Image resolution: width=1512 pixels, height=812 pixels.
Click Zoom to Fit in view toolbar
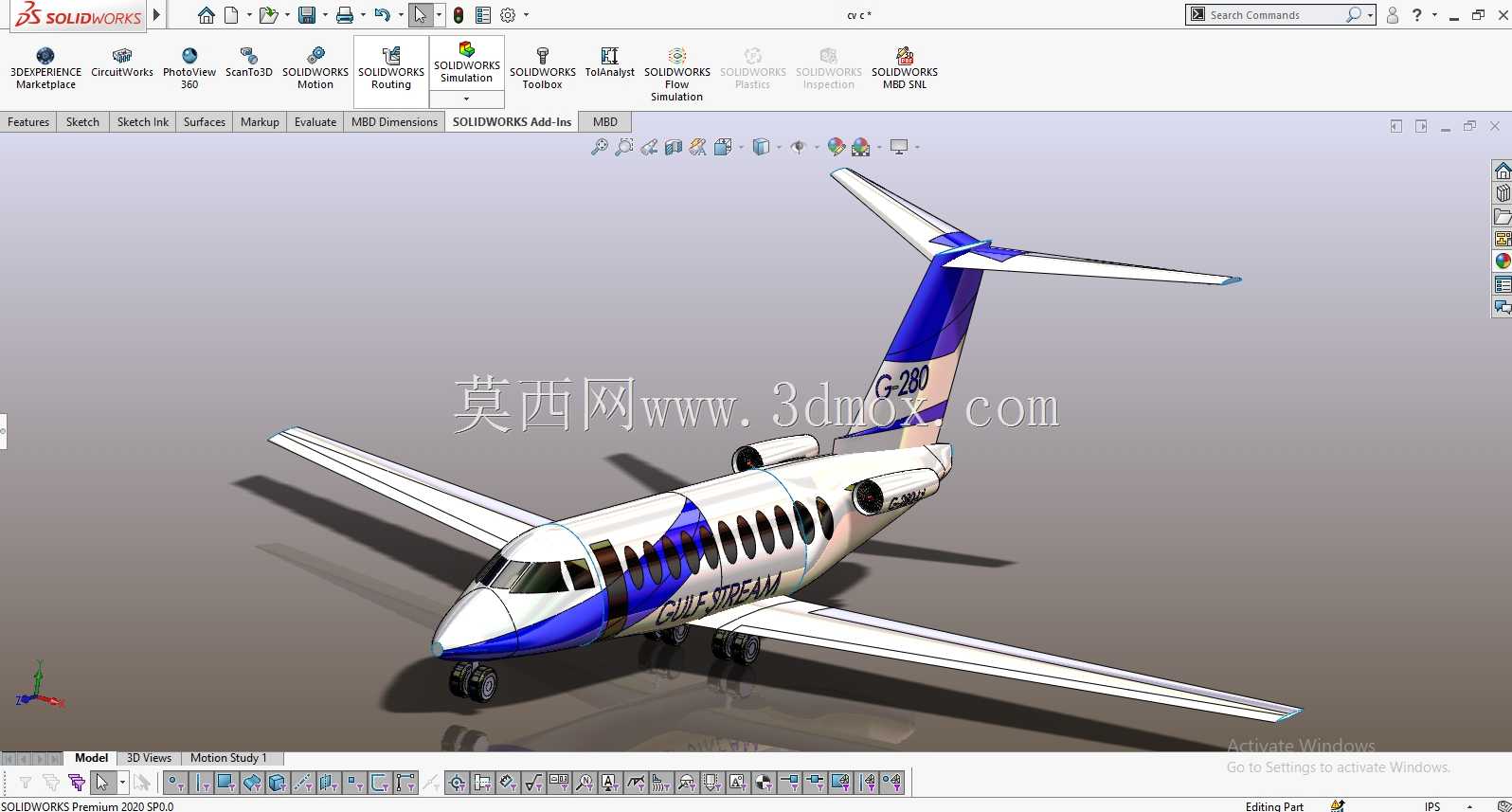pyautogui.click(x=600, y=147)
